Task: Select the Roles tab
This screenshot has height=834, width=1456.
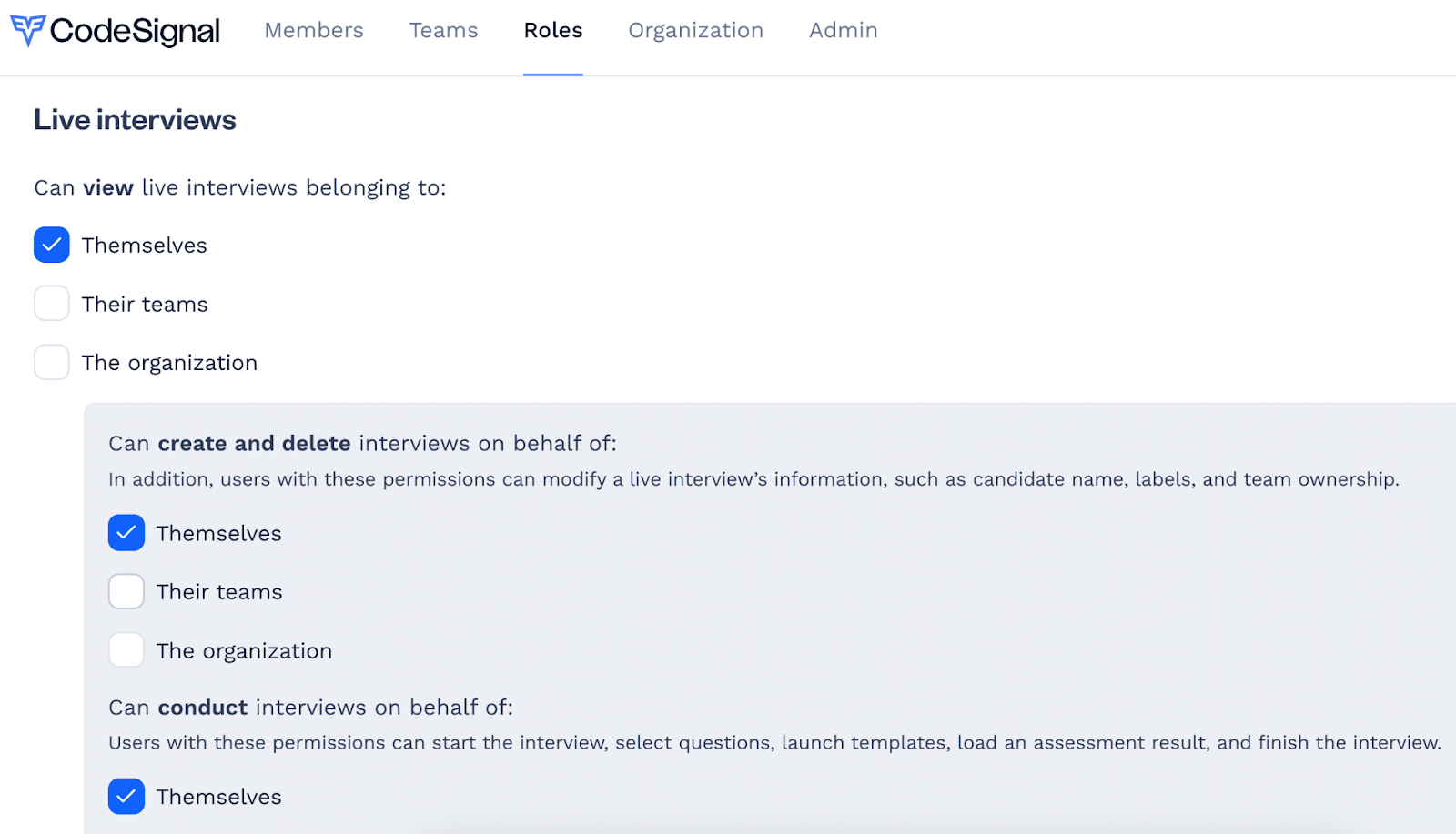Action: (553, 30)
